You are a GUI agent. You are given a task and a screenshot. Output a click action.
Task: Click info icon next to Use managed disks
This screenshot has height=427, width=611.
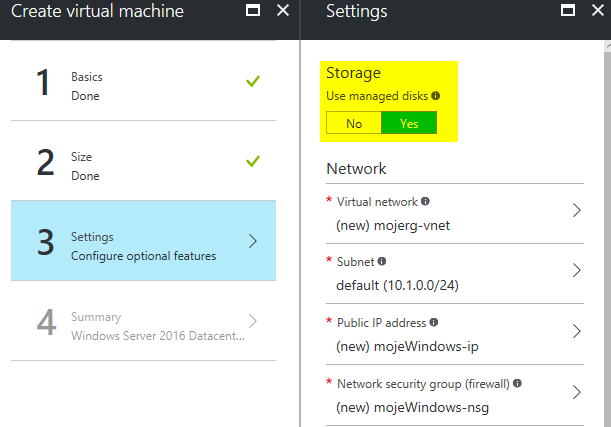click(x=435, y=97)
